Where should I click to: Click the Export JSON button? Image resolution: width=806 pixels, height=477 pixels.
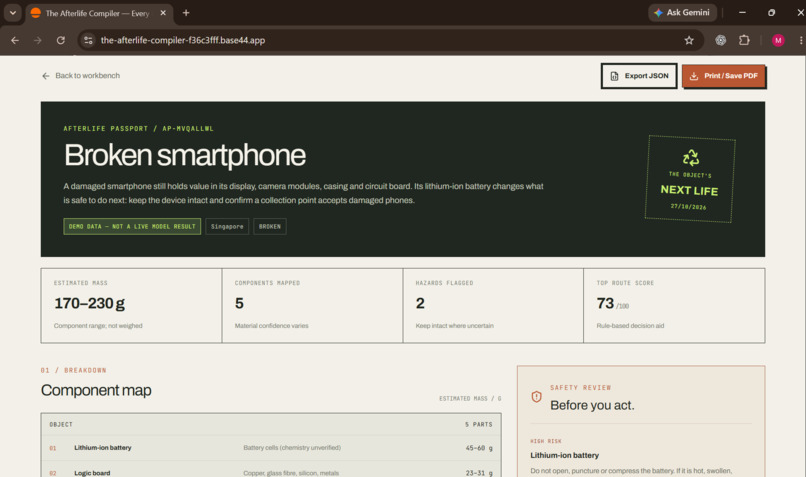click(639, 76)
